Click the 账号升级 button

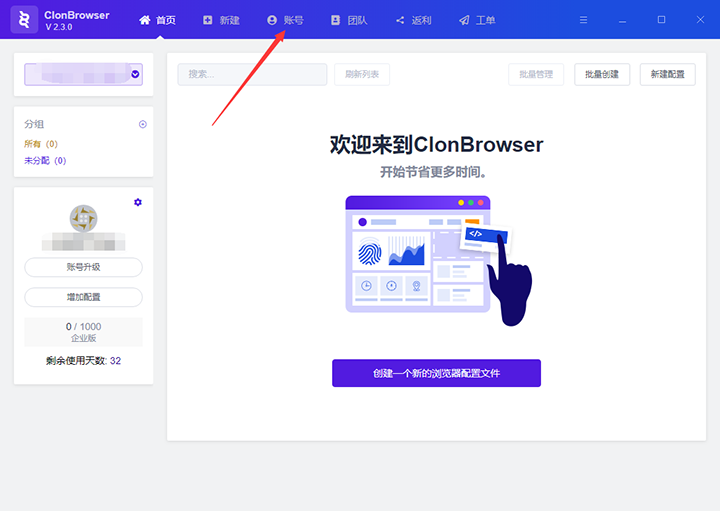coord(84,267)
